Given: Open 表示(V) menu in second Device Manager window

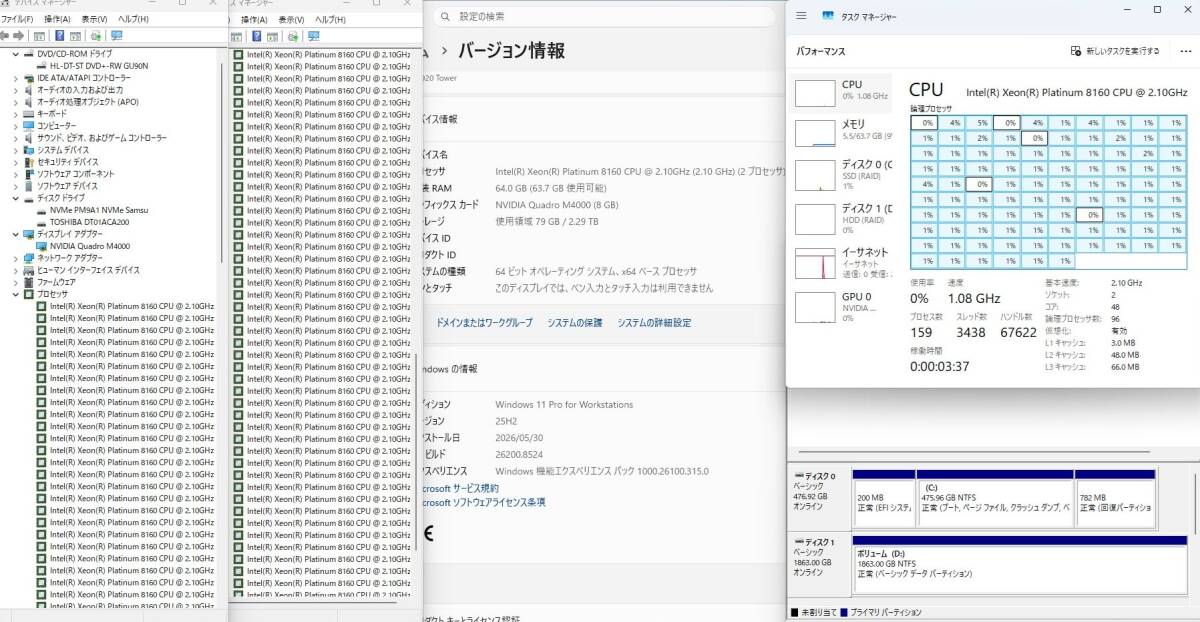Looking at the screenshot, I should (x=291, y=19).
